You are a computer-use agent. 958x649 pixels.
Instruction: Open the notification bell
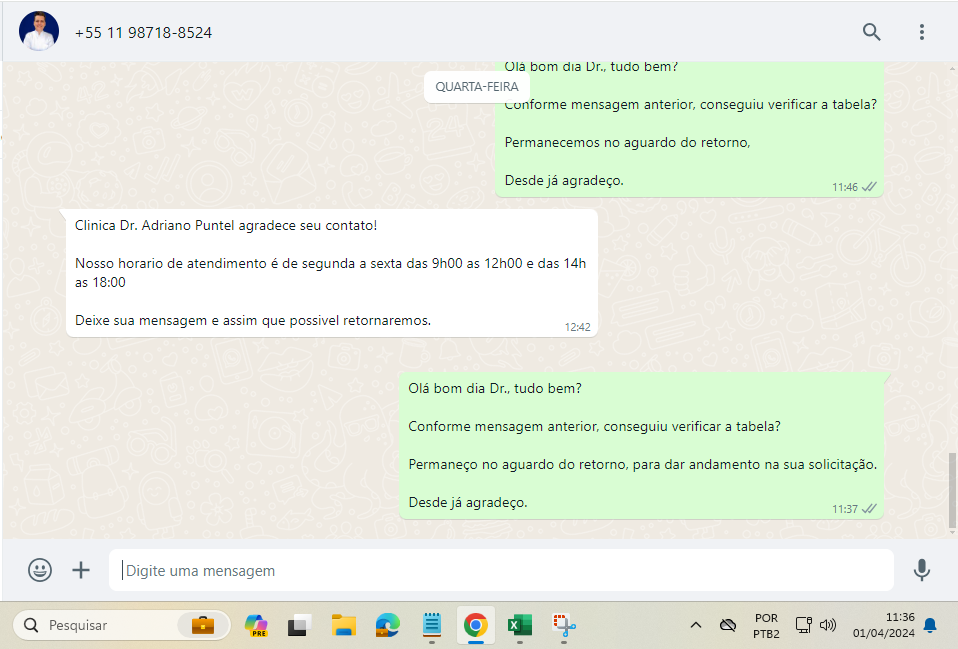930,625
